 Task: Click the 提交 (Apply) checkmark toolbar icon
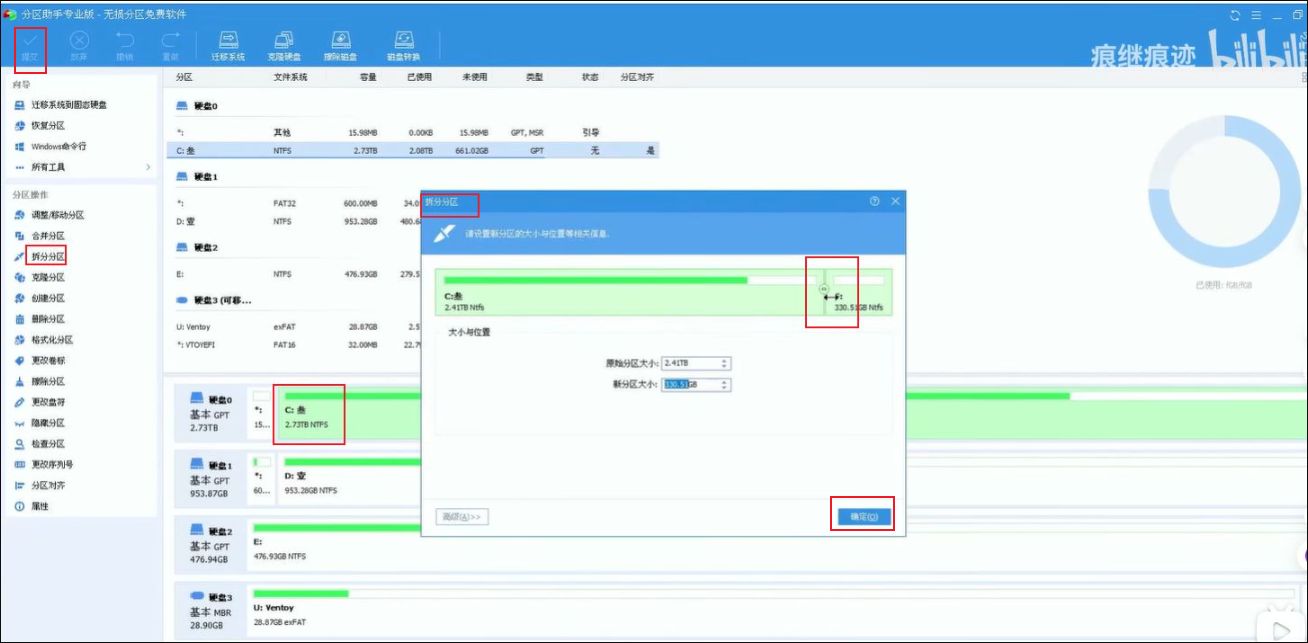pyautogui.click(x=30, y=42)
